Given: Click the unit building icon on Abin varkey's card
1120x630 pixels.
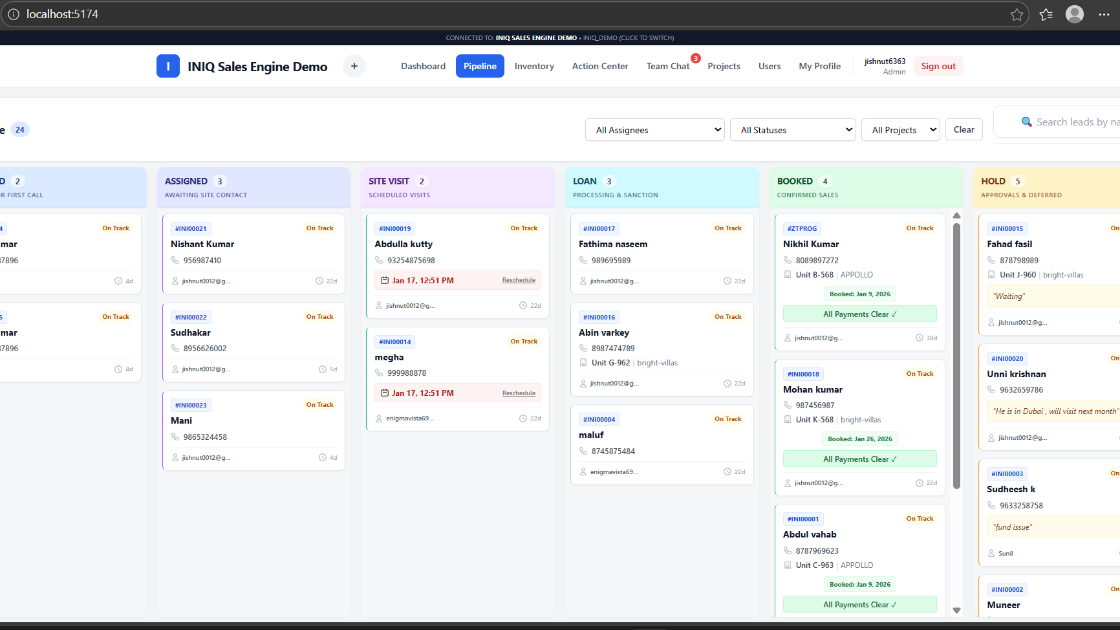Looking at the screenshot, I should pos(583,363).
